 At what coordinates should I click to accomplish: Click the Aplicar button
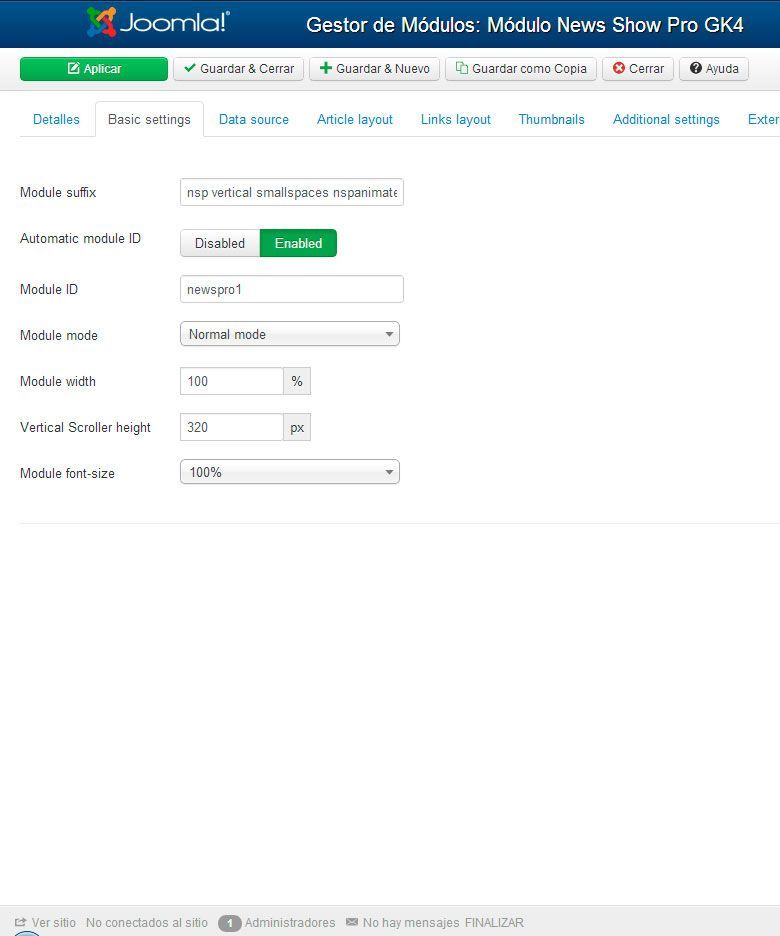94,69
